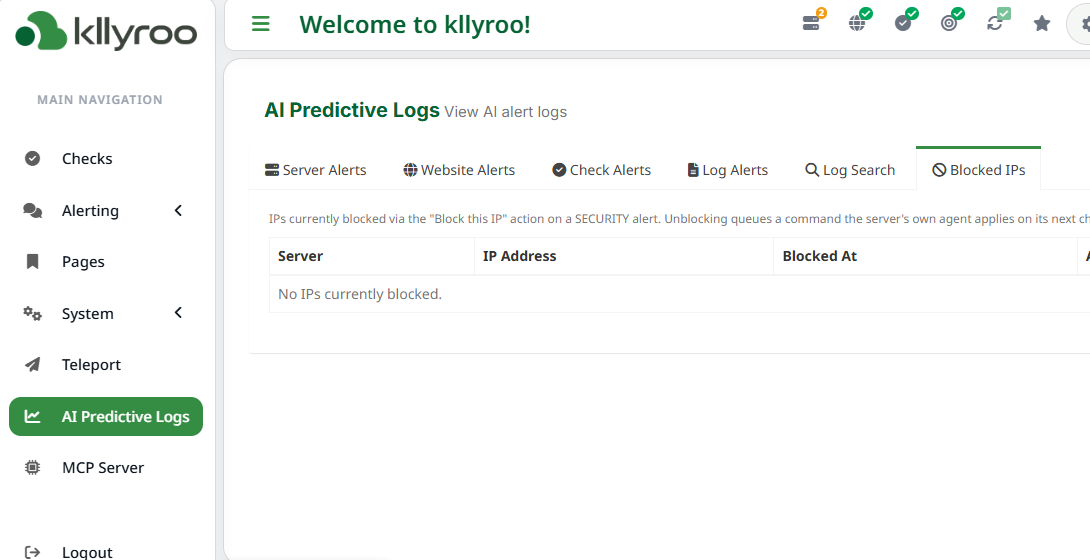Open Teleport from the sidebar
Screen dimensions: 1090x560
tap(106, 365)
